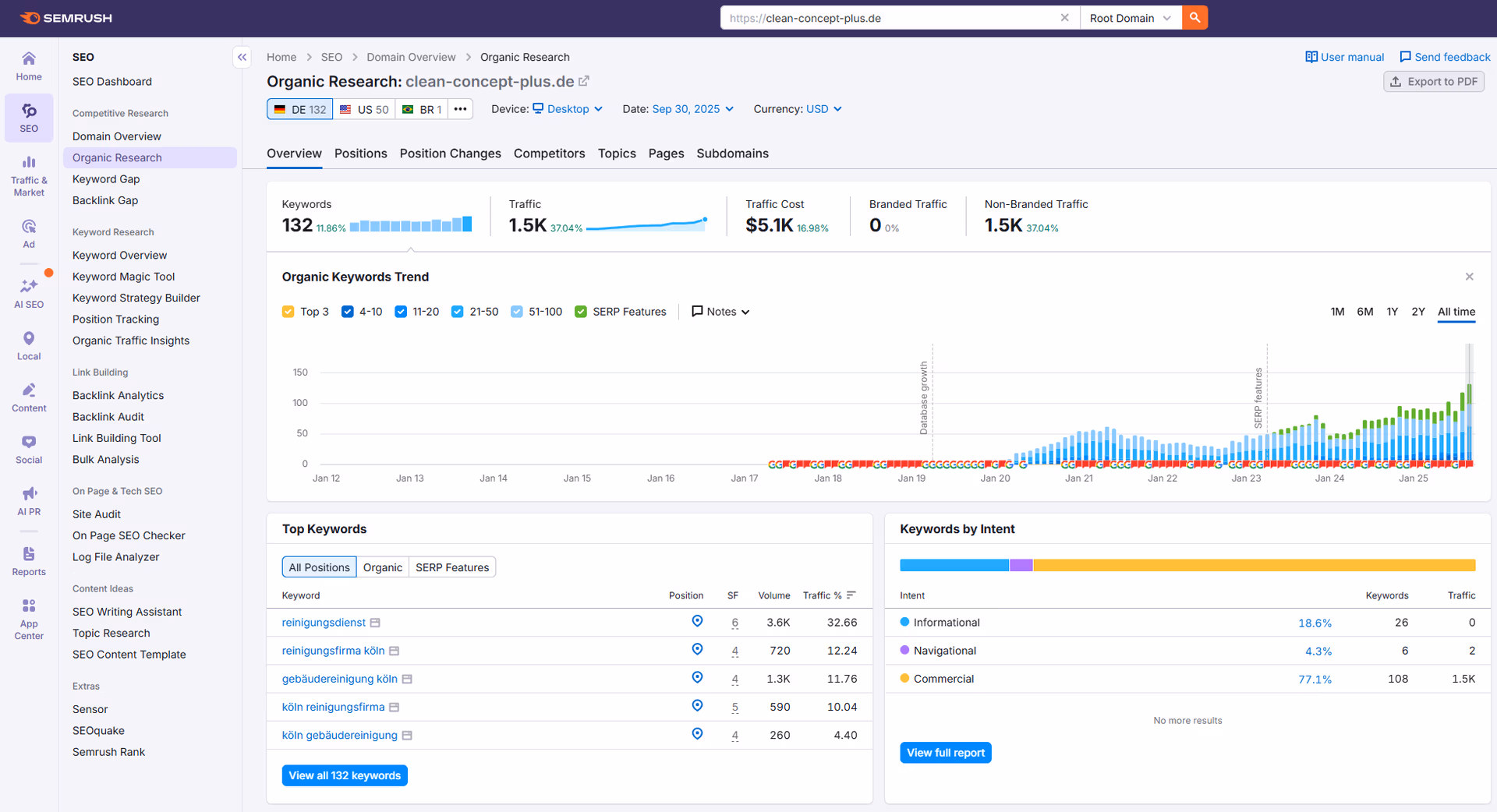Uncheck the Top 3 position filter
The image size is (1497, 812).
[288, 311]
